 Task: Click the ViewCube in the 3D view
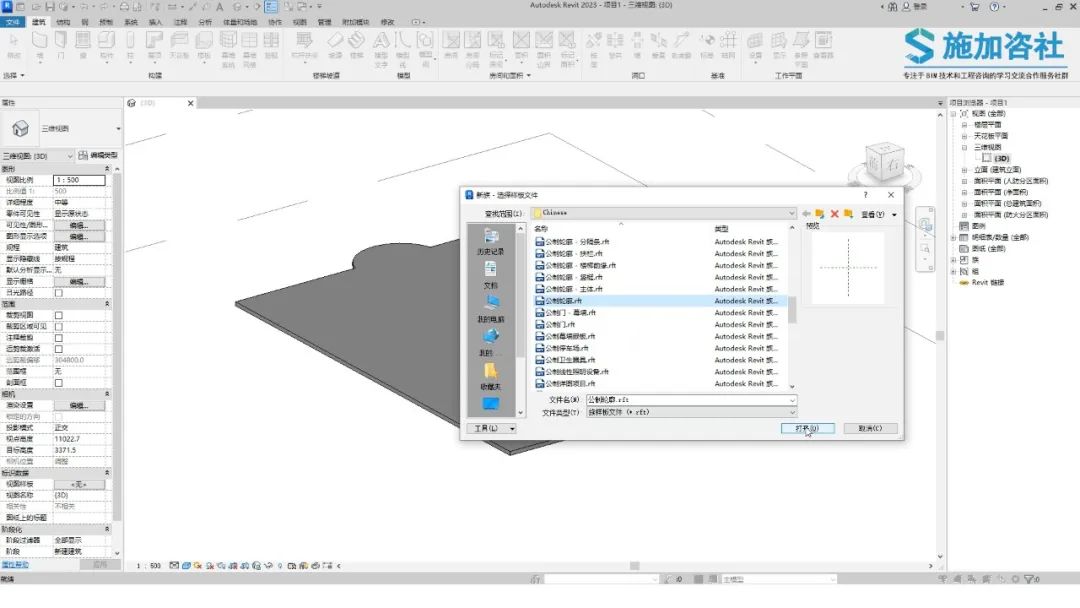[x=884, y=163]
